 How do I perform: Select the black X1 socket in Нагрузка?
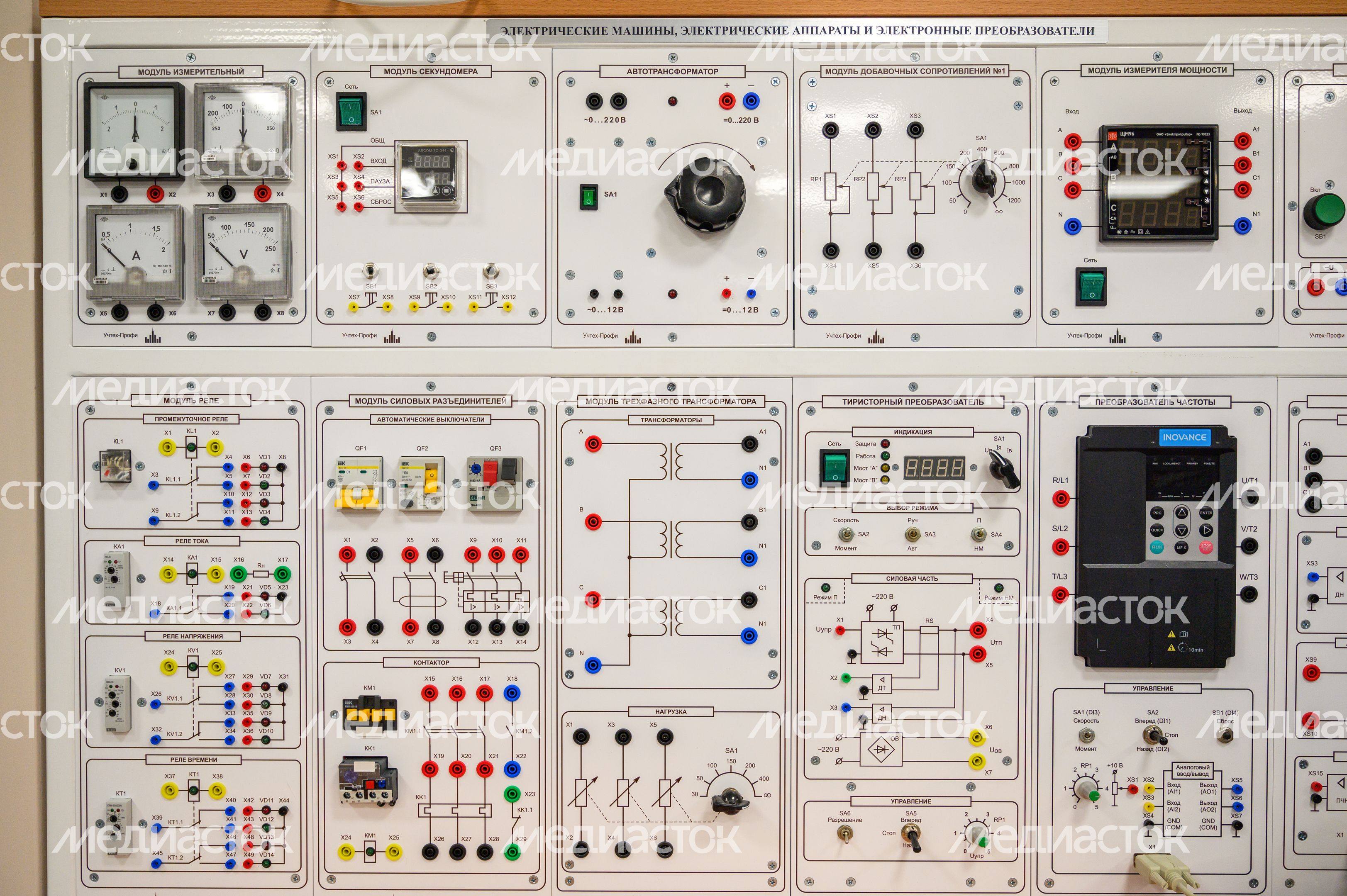(581, 736)
